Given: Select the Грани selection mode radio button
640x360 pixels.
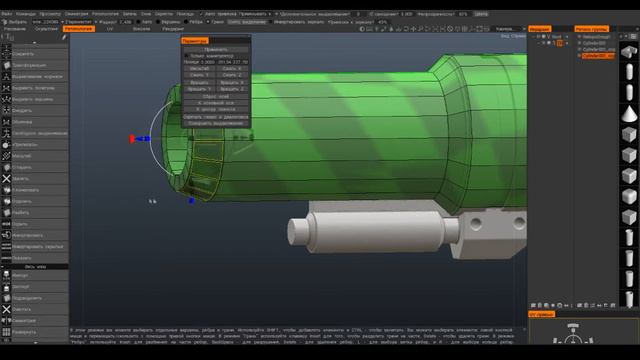Looking at the screenshot, I should tap(208, 22).
